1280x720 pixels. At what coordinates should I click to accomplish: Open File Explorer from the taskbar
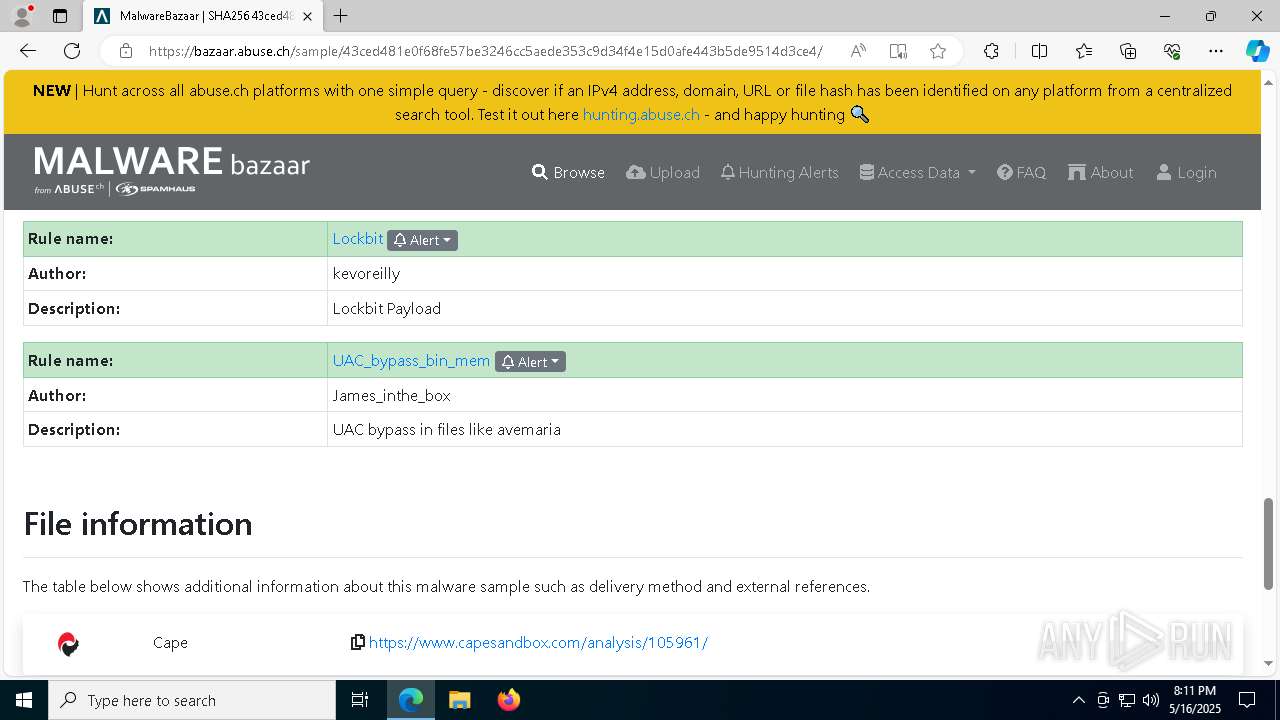[x=459, y=700]
